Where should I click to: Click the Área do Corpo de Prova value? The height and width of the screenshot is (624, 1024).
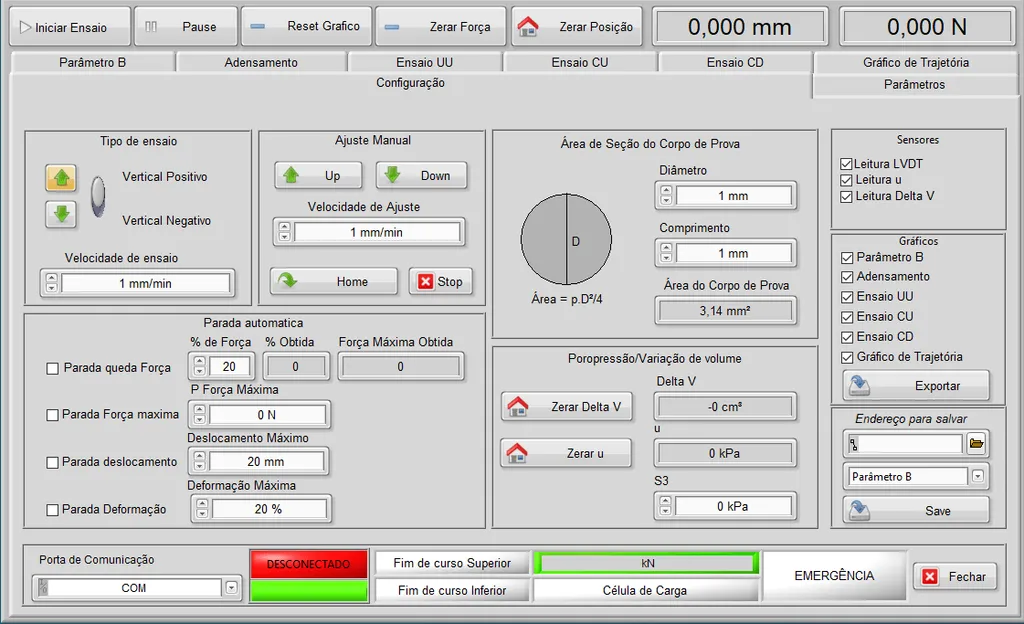725,311
